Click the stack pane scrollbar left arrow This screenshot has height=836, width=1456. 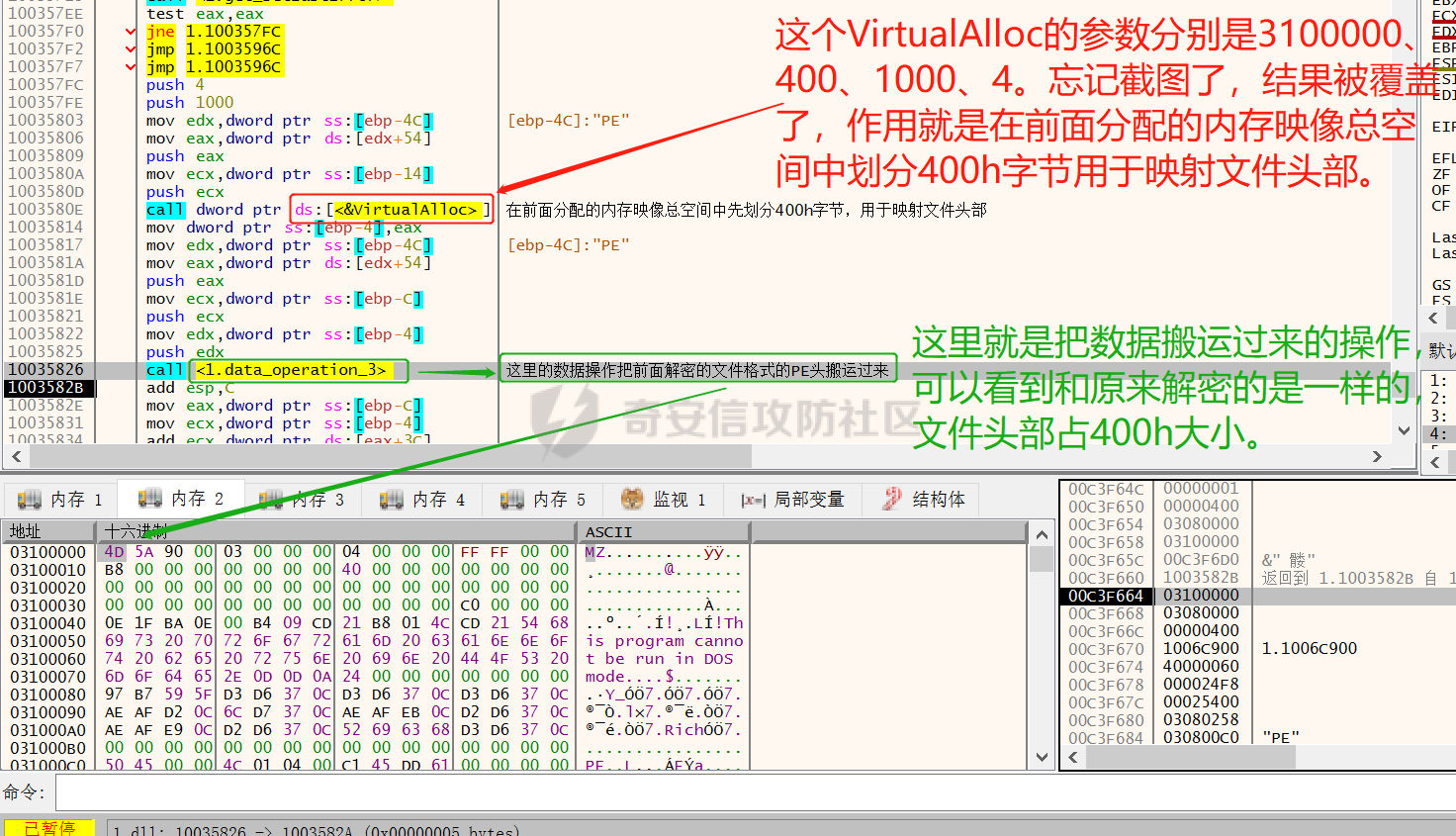pyautogui.click(x=1071, y=758)
